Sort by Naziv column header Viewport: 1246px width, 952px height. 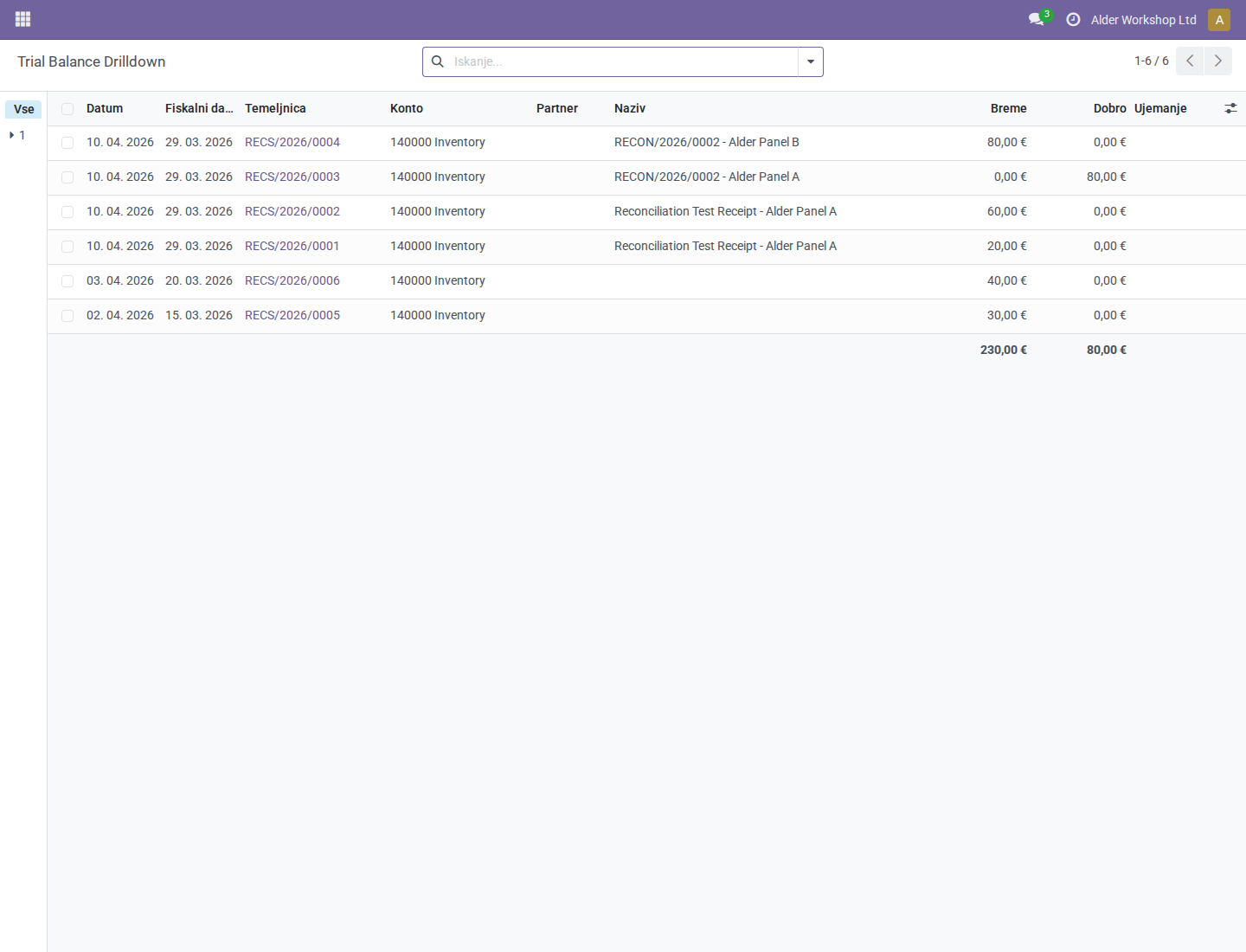630,108
